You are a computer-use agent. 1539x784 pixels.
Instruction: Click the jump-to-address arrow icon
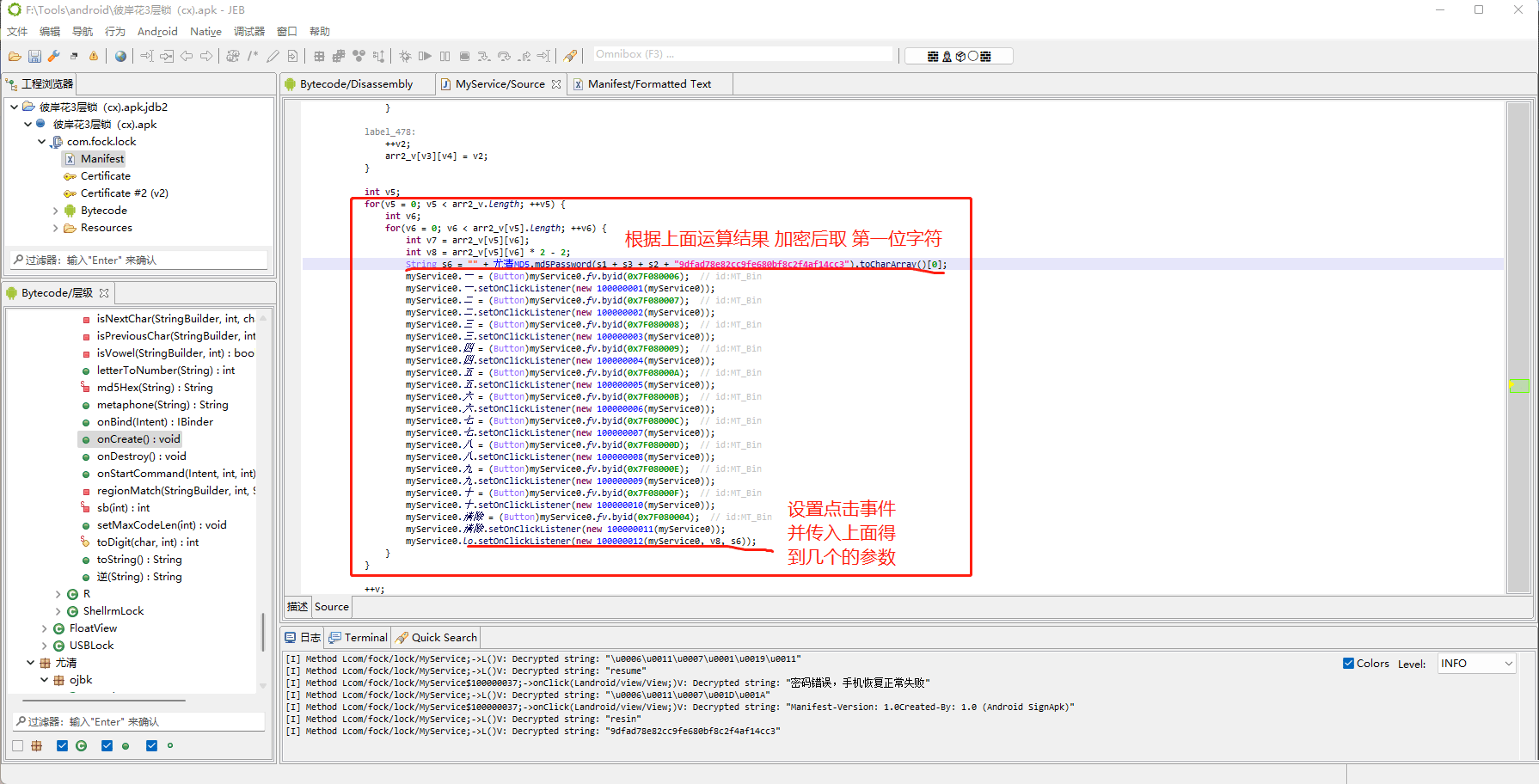147,56
